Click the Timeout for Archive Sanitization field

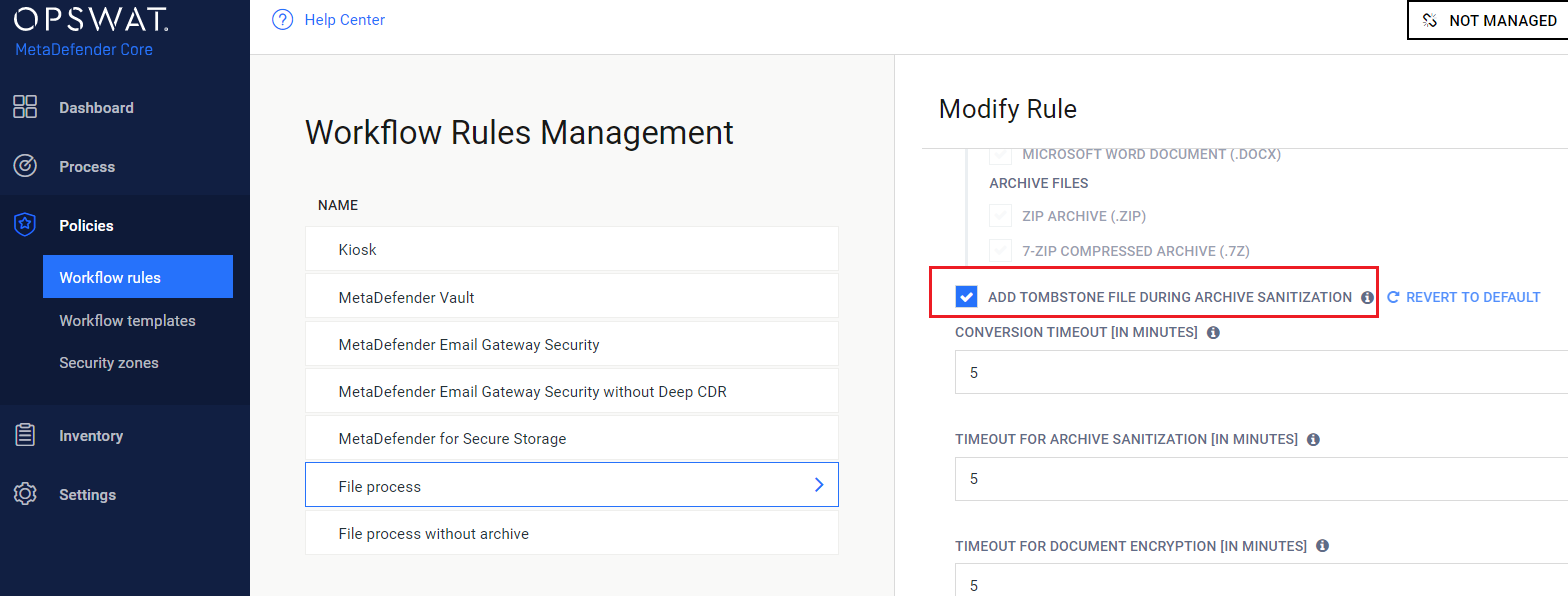1261,479
